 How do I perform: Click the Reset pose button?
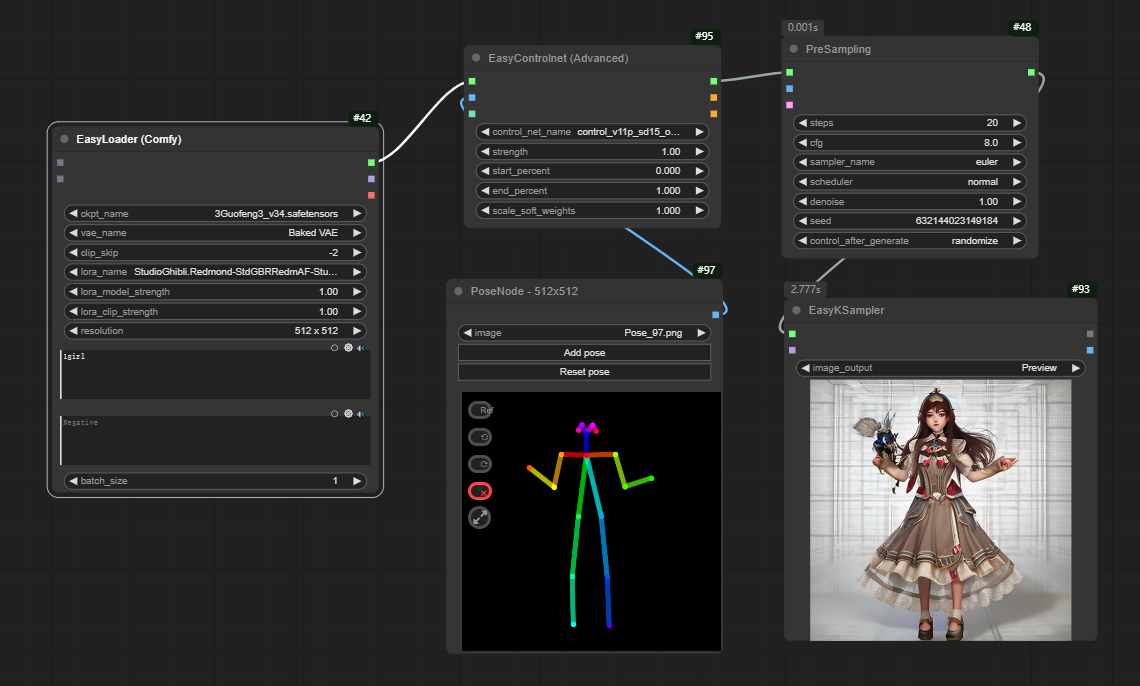coord(584,372)
